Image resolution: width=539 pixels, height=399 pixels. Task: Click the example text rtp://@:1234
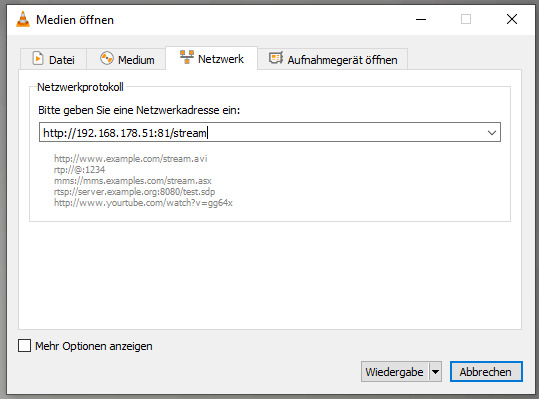(x=79, y=170)
